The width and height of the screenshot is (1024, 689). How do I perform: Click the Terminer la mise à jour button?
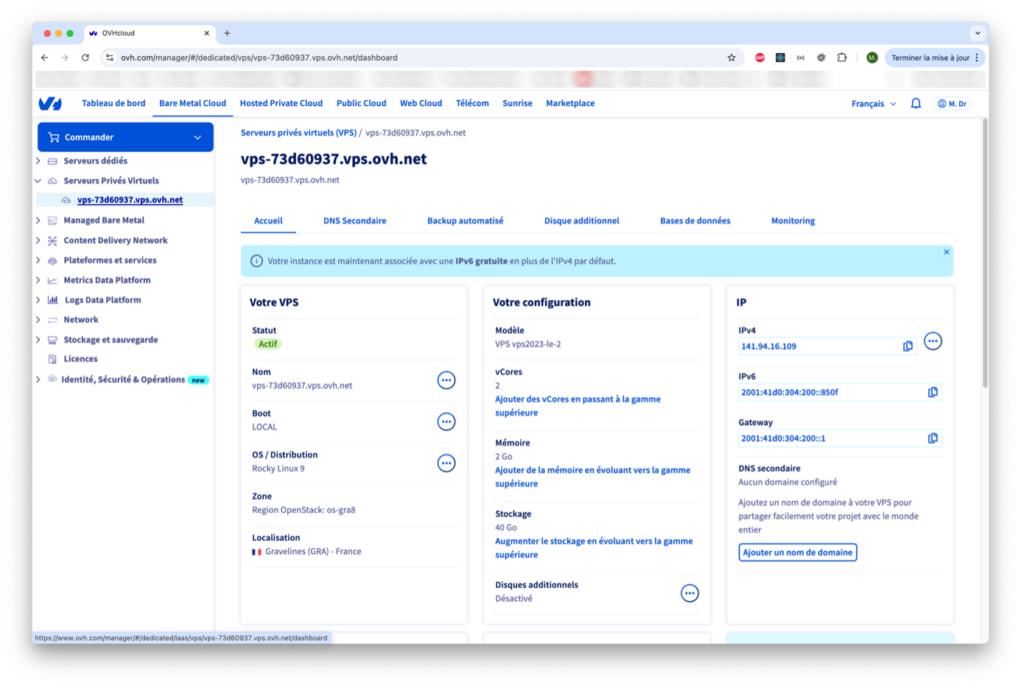point(931,57)
